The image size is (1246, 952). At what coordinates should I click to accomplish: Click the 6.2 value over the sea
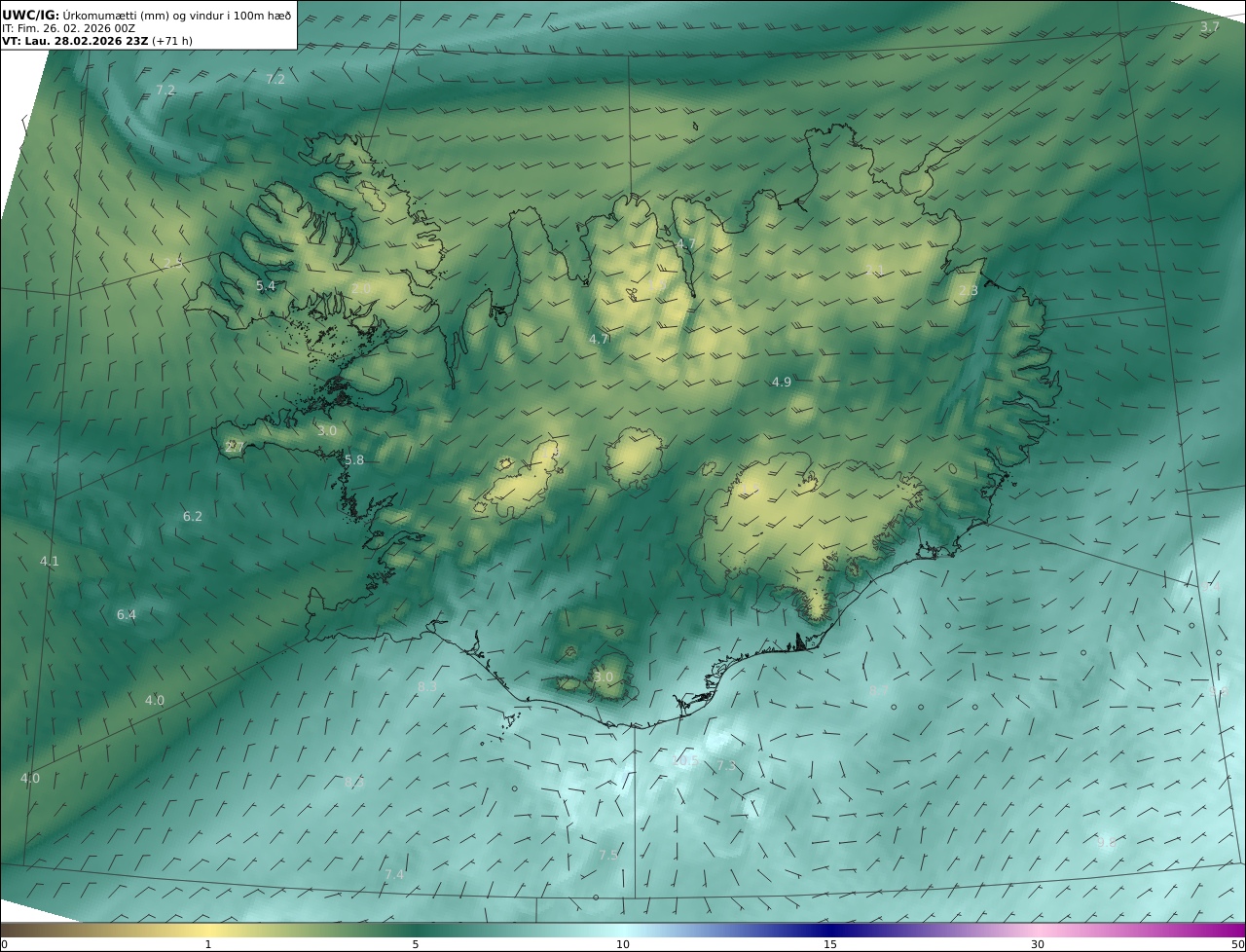point(193,517)
